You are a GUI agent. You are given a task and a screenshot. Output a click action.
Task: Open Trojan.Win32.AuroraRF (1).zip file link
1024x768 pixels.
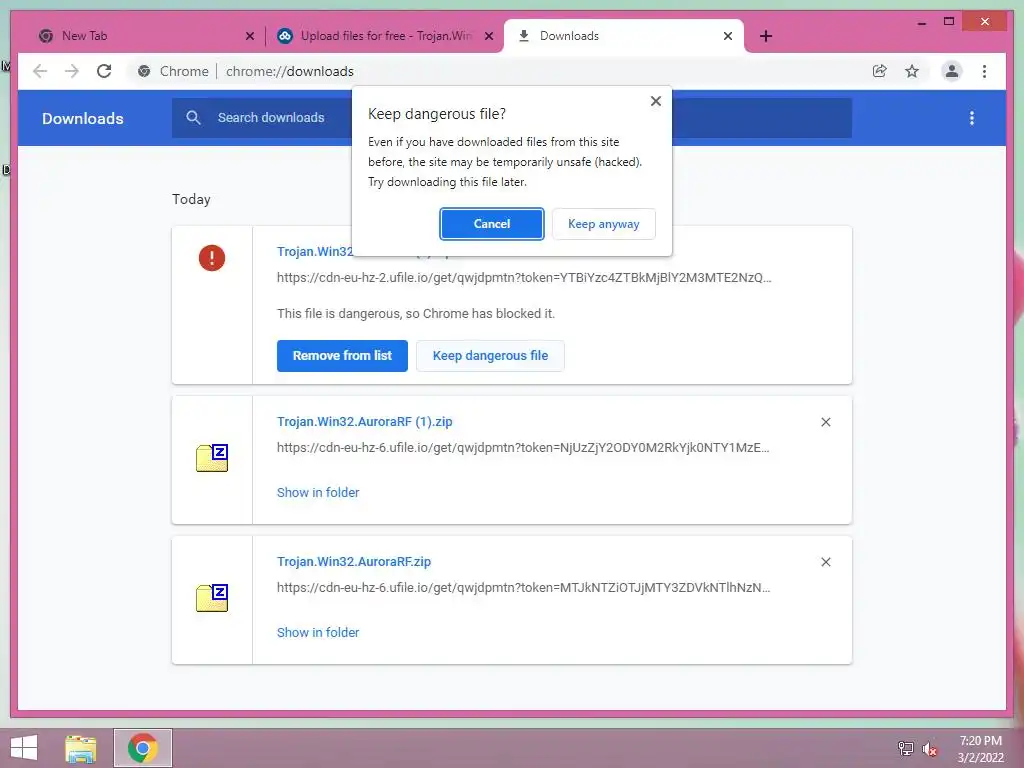(x=364, y=422)
